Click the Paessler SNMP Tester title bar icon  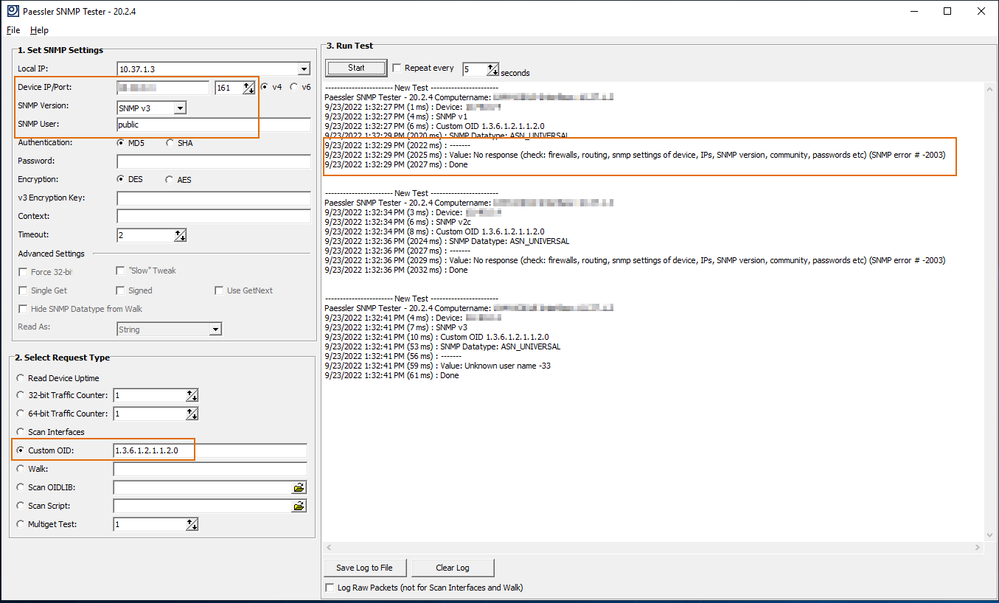[x=11, y=11]
